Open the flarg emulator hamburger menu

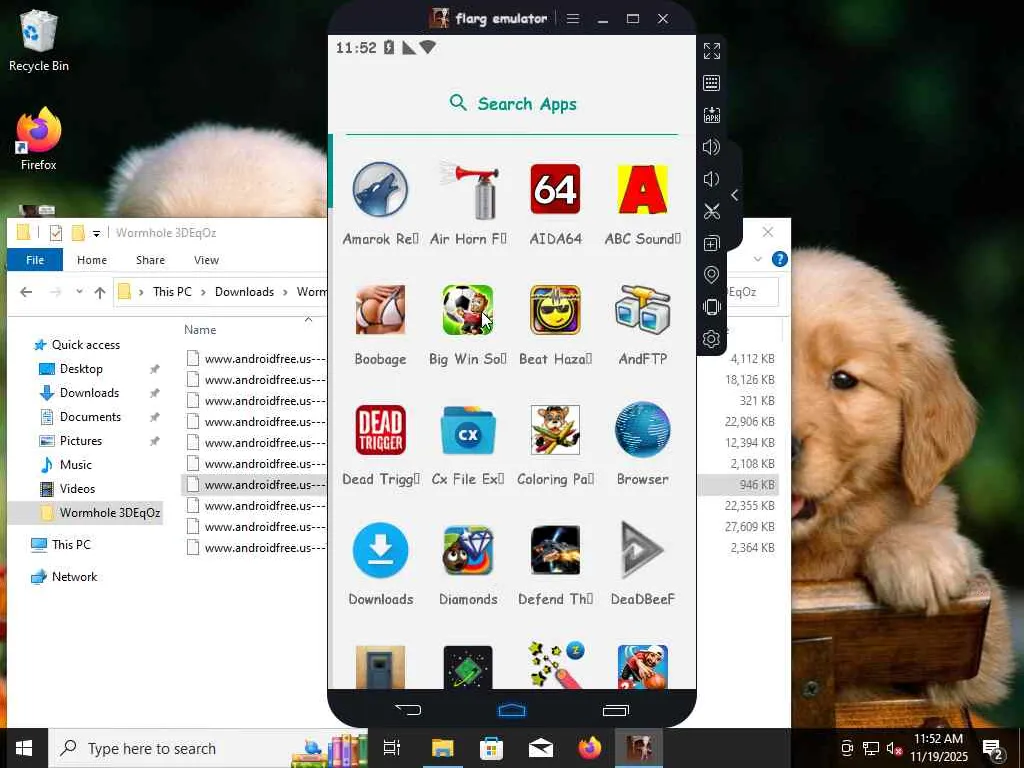click(x=573, y=19)
